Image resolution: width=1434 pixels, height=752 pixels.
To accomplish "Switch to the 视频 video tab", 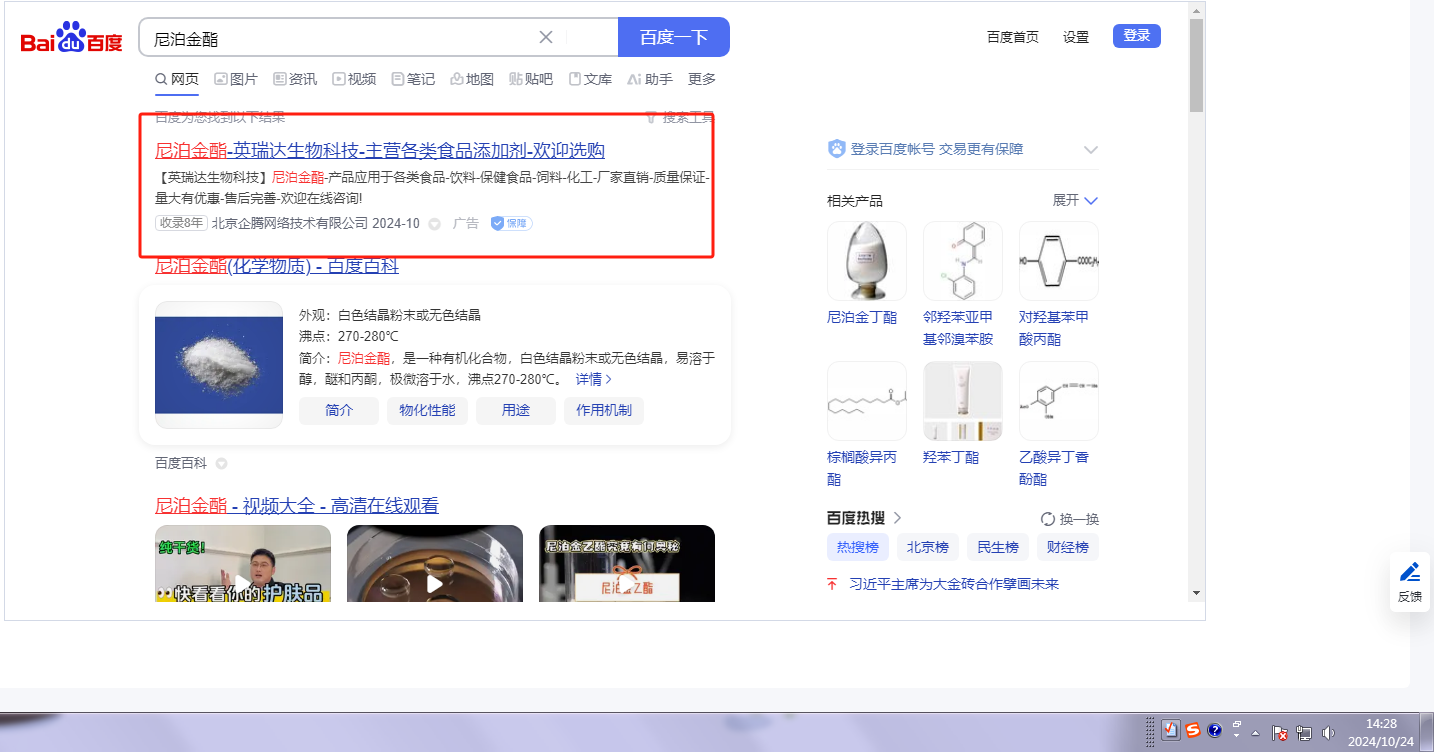I will [x=354, y=79].
